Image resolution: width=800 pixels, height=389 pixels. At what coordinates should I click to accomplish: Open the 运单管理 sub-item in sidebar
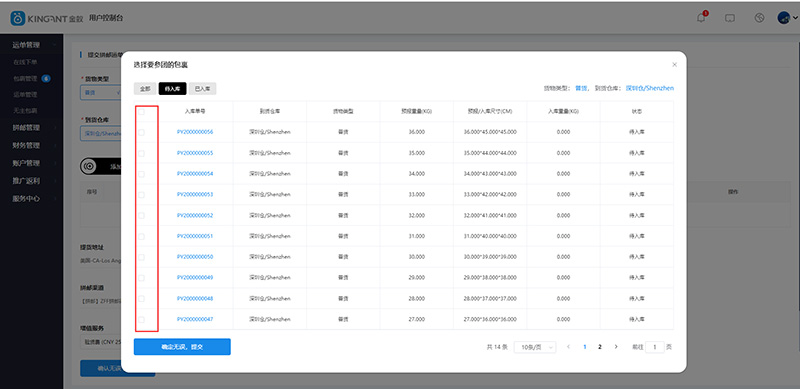26,94
